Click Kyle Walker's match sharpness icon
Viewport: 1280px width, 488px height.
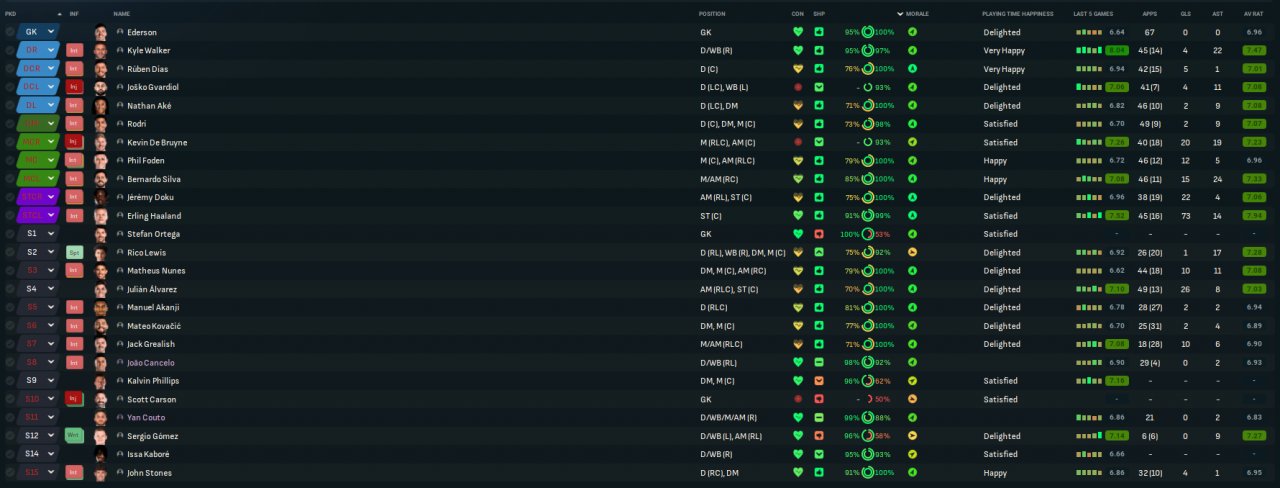point(819,50)
